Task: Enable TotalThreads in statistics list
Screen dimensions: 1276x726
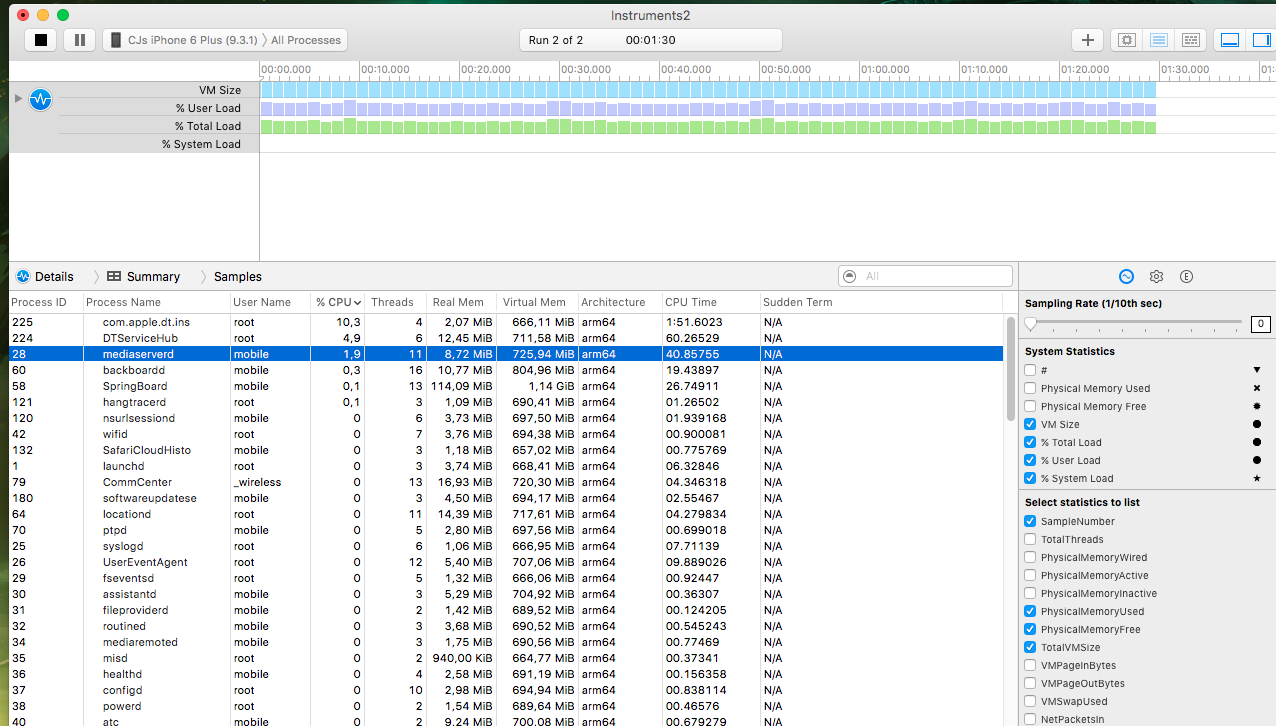Action: tap(1030, 539)
